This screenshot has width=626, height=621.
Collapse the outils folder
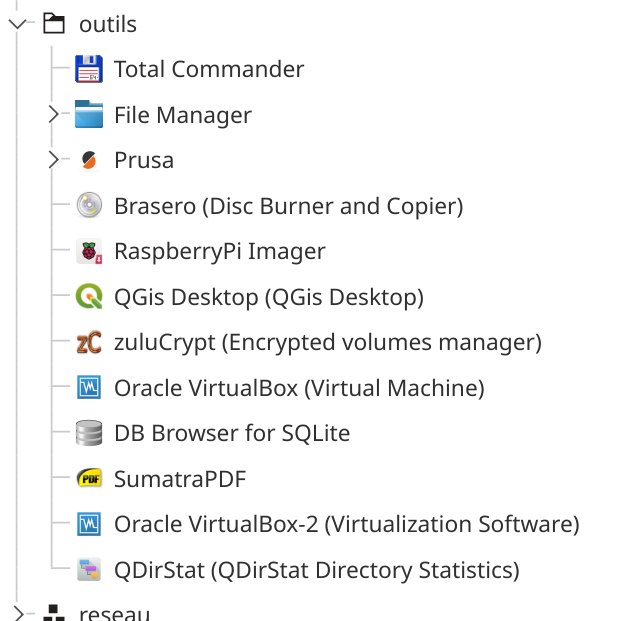click(x=17, y=24)
